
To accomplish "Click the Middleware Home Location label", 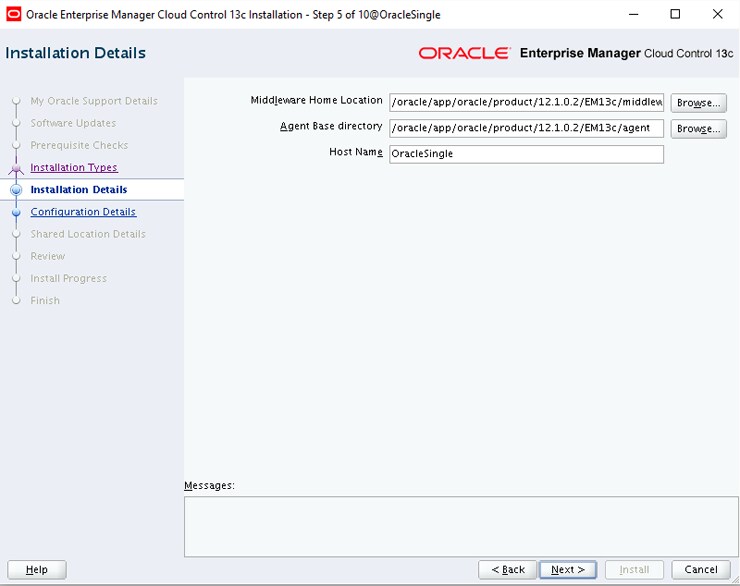I will click(316, 100).
